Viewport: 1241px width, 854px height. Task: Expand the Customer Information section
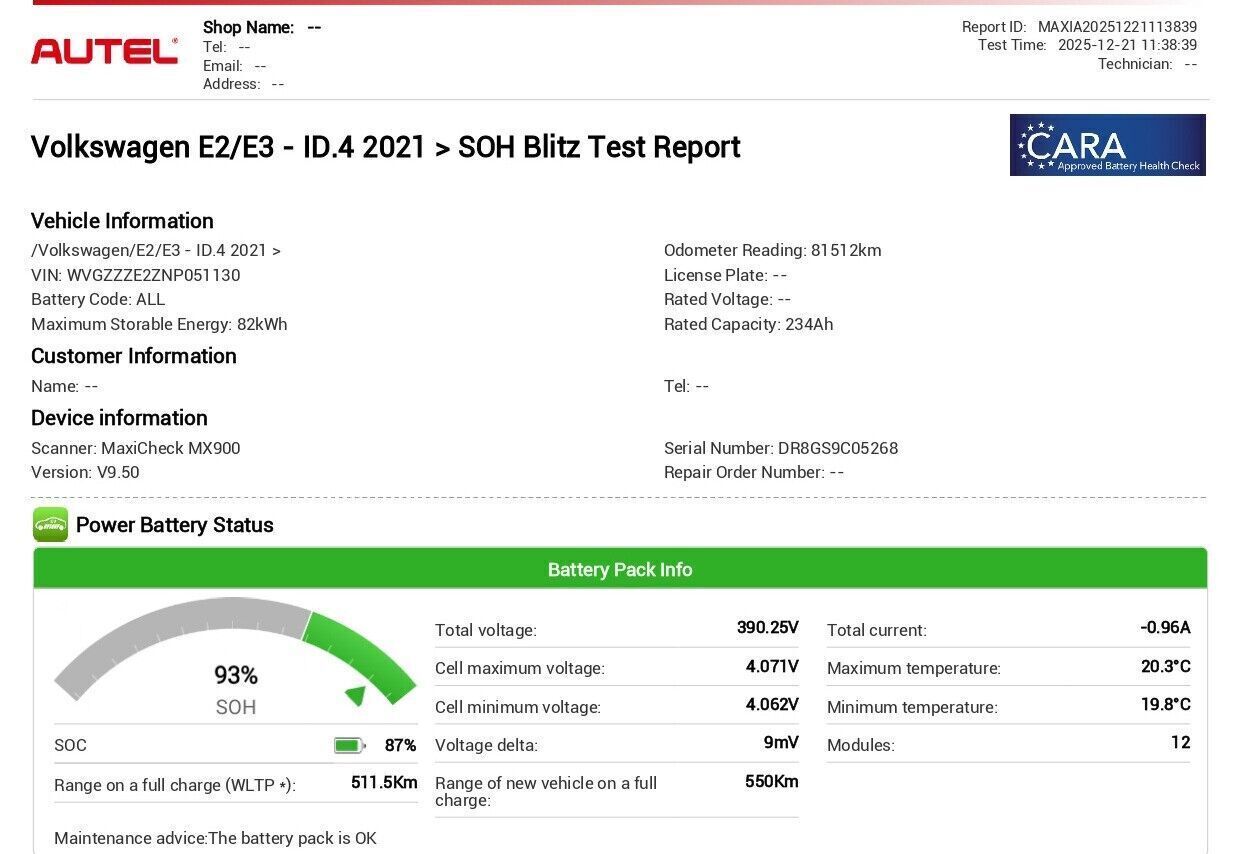(133, 356)
